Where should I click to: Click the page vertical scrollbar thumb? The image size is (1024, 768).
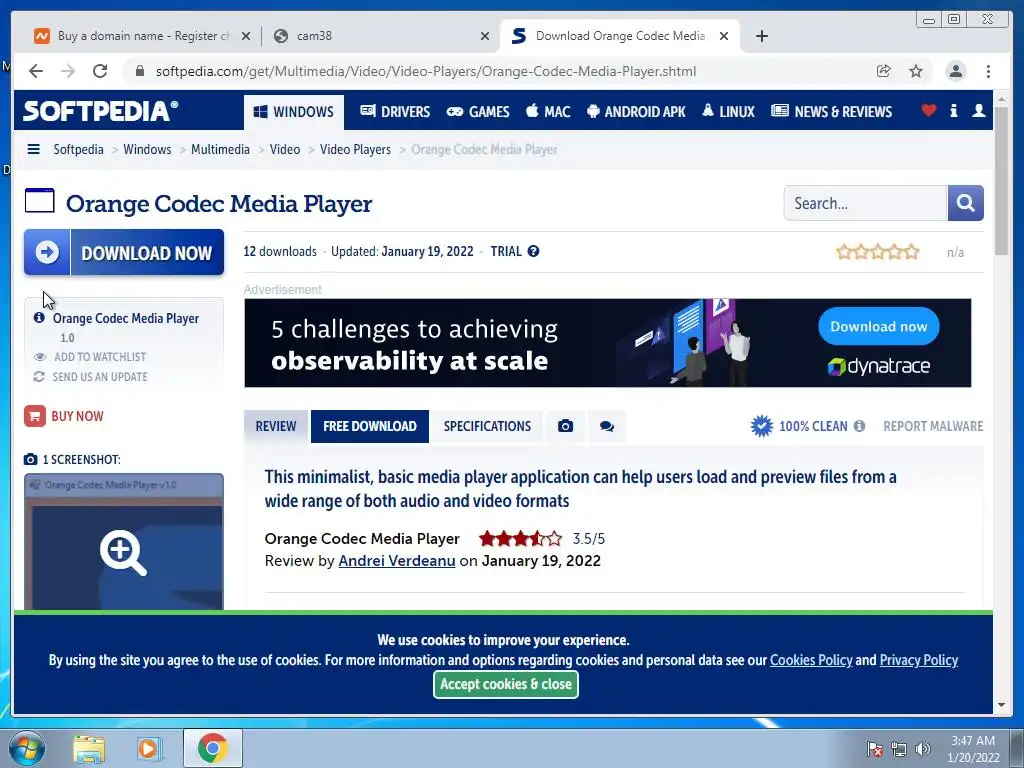(x=1002, y=182)
